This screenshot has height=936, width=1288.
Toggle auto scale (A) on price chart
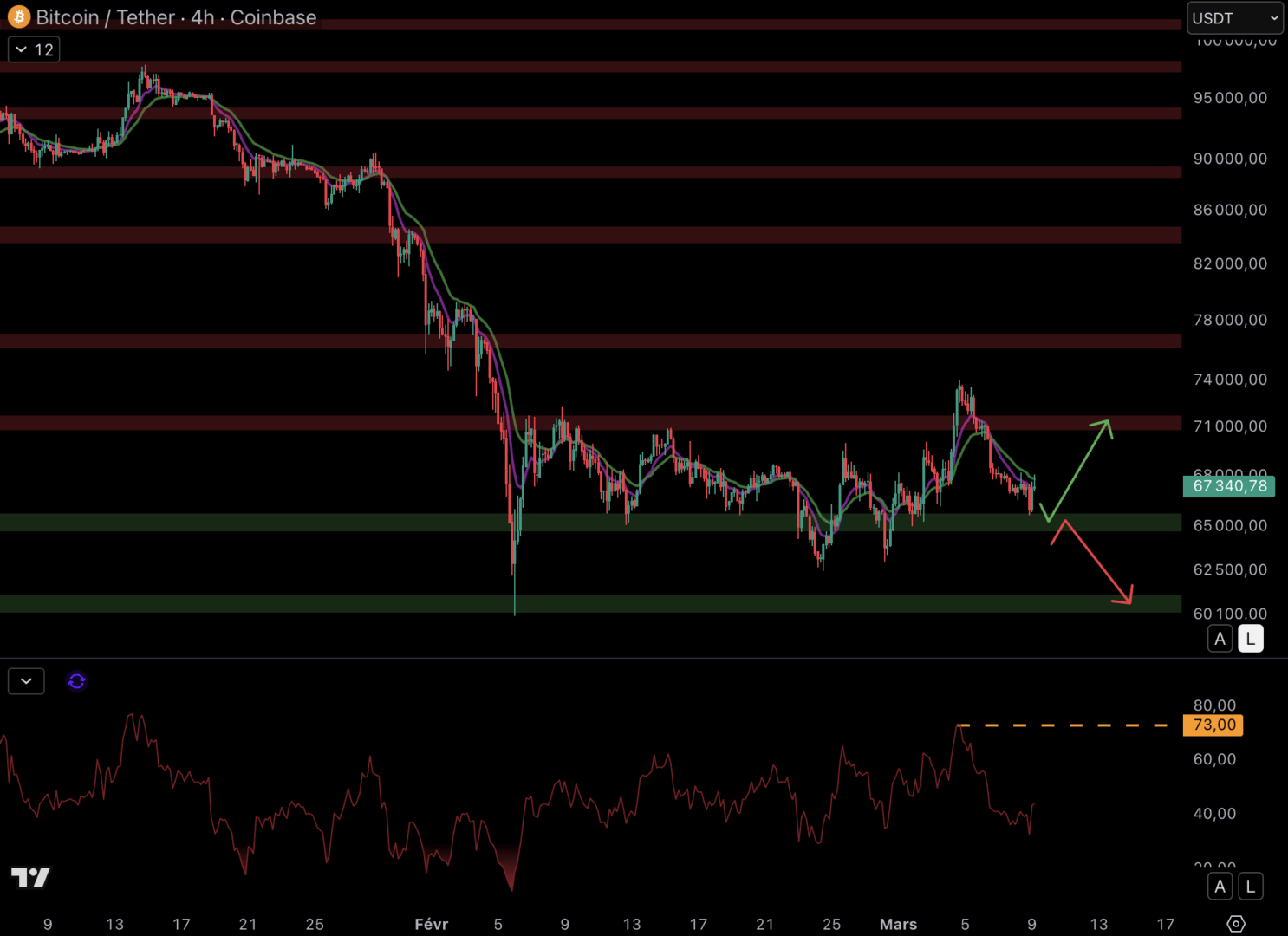[1220, 639]
